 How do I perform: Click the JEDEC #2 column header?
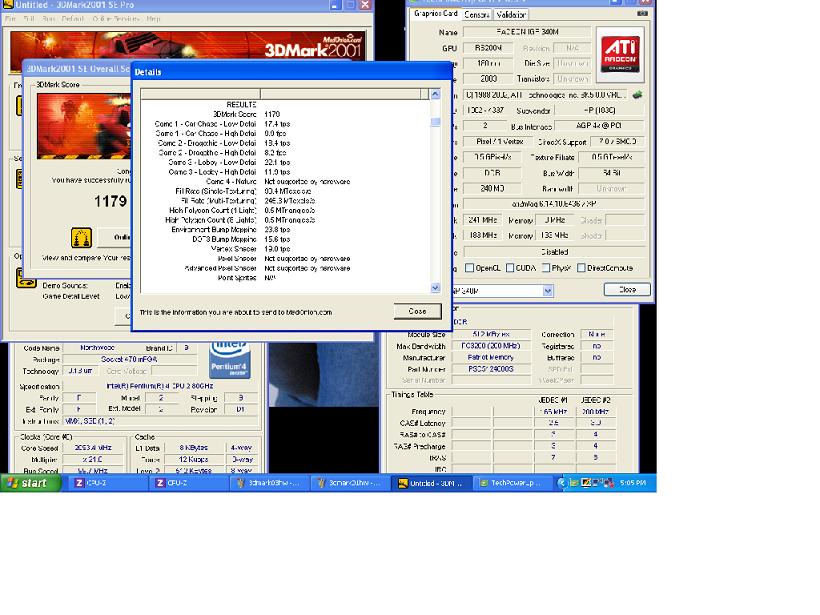click(595, 400)
